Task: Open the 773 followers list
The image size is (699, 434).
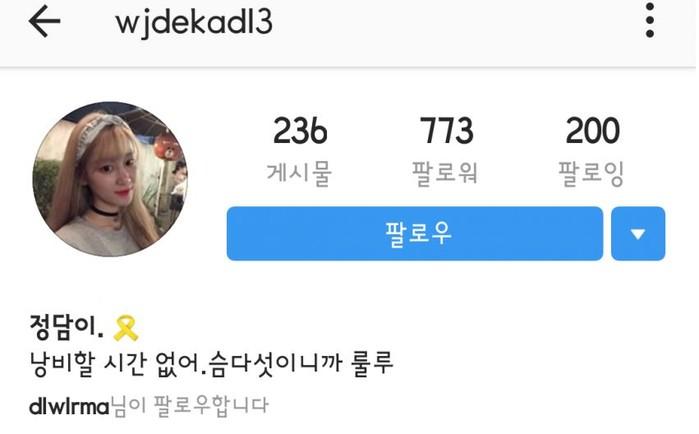Action: (x=446, y=150)
